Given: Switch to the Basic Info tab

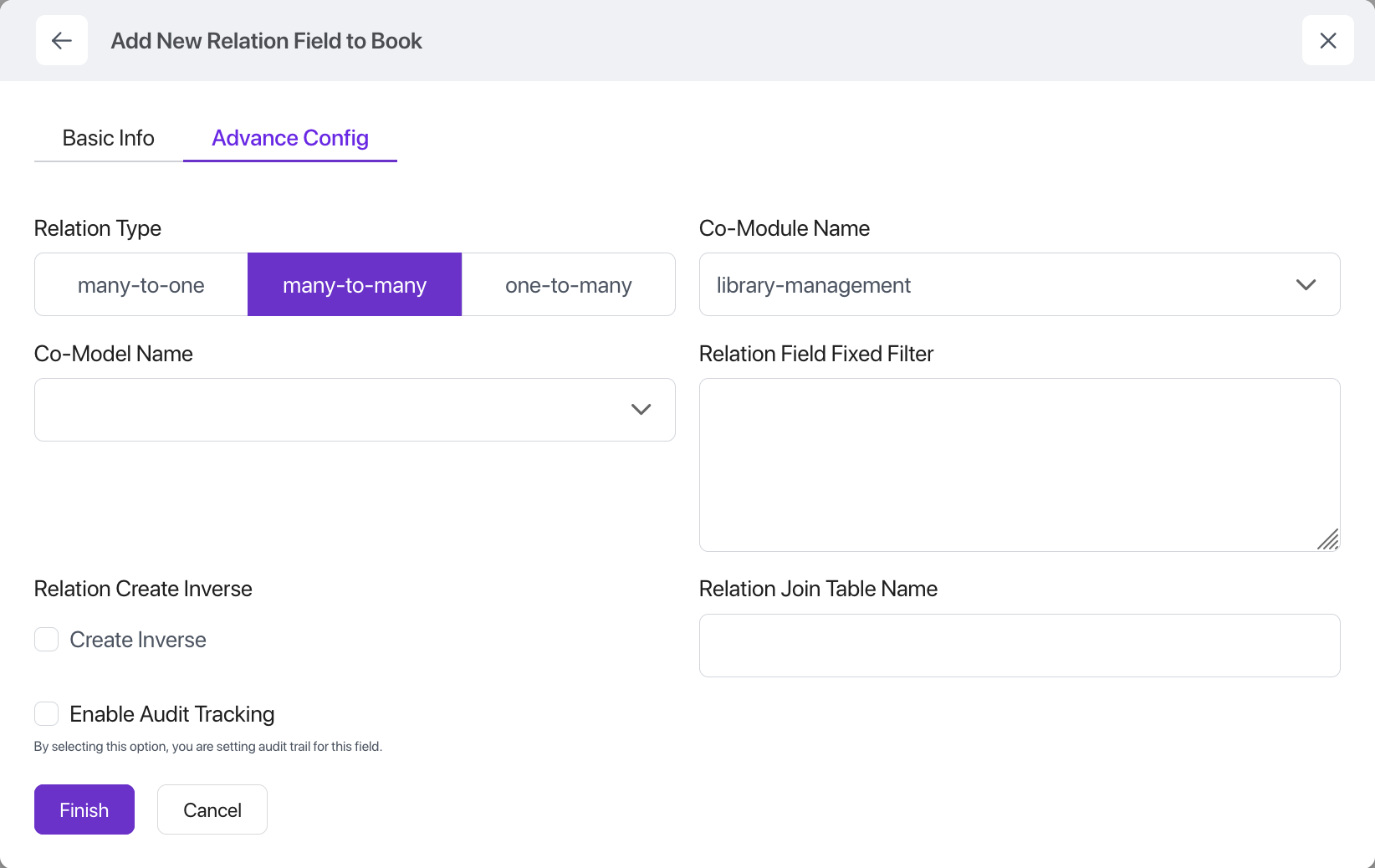Looking at the screenshot, I should point(109,138).
